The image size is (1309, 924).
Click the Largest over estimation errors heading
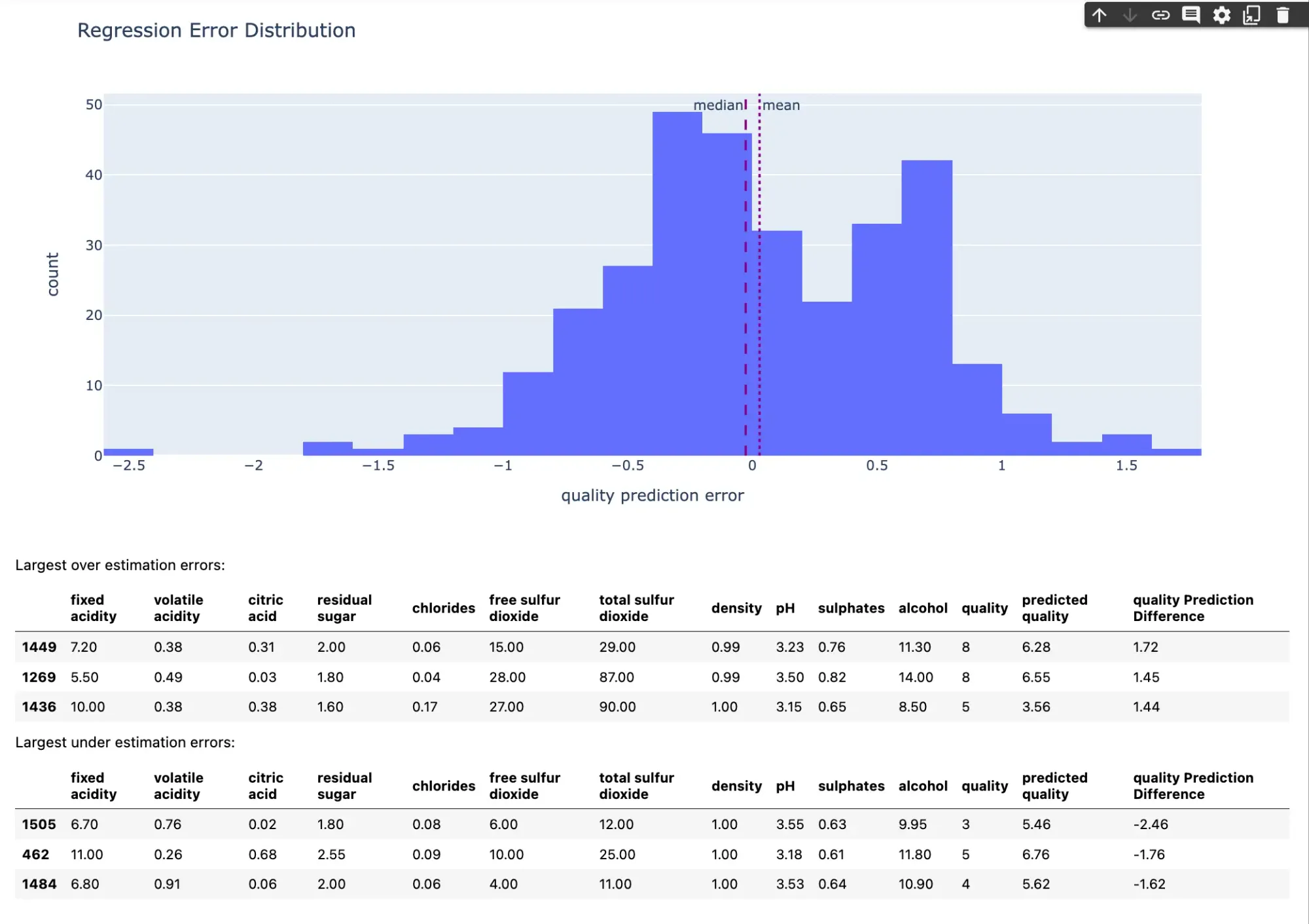click(120, 565)
